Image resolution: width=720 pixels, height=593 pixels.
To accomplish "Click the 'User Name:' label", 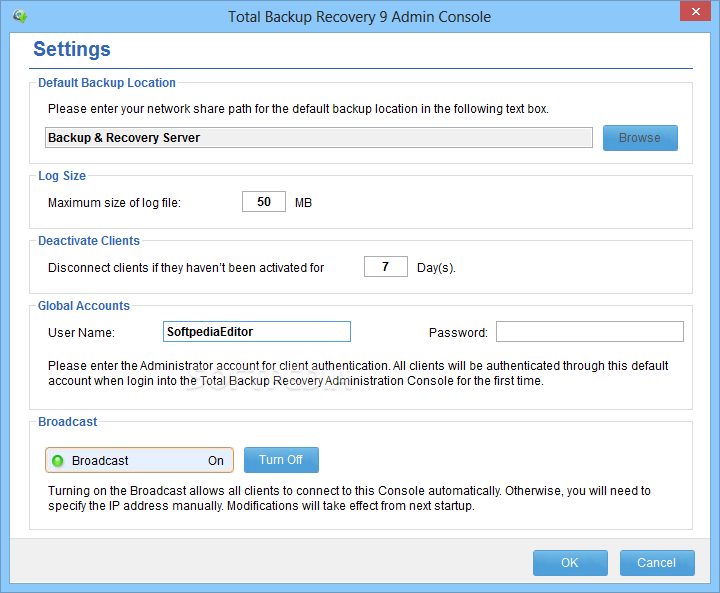I will (x=81, y=333).
